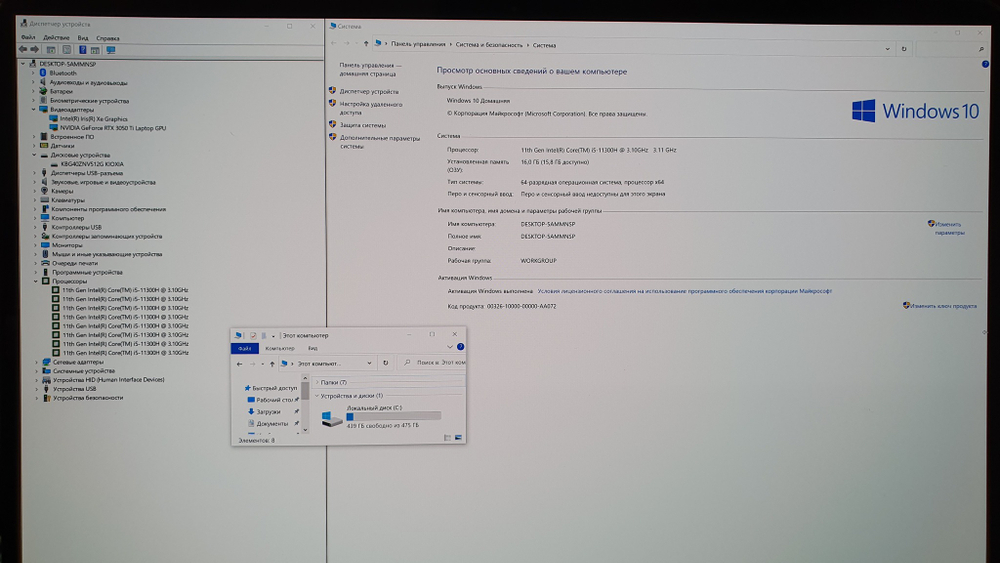Open quick access toolbar dropdown in Explorer title
Viewport: 1000px width, 563px height.
pyautogui.click(x=274, y=336)
